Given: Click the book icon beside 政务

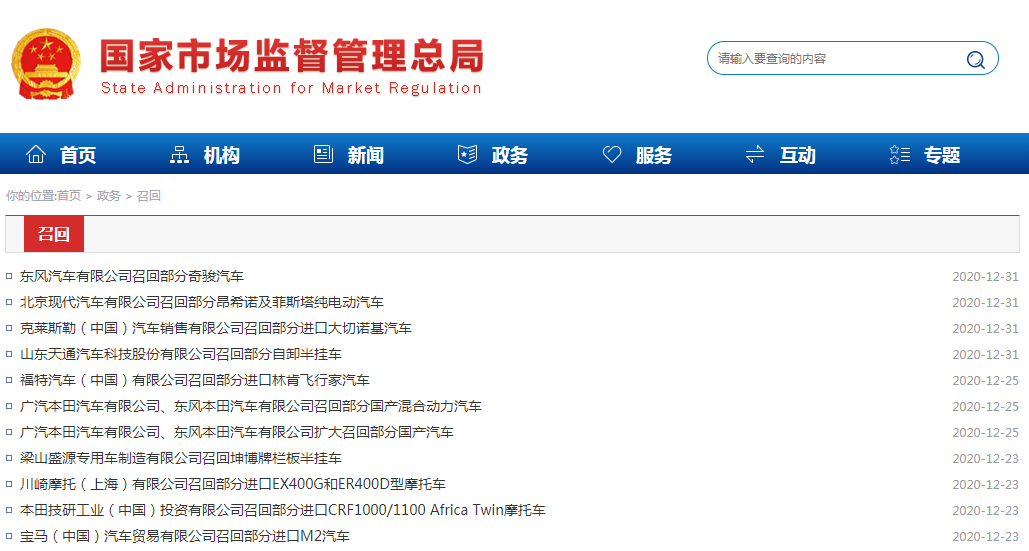Looking at the screenshot, I should (x=467, y=155).
